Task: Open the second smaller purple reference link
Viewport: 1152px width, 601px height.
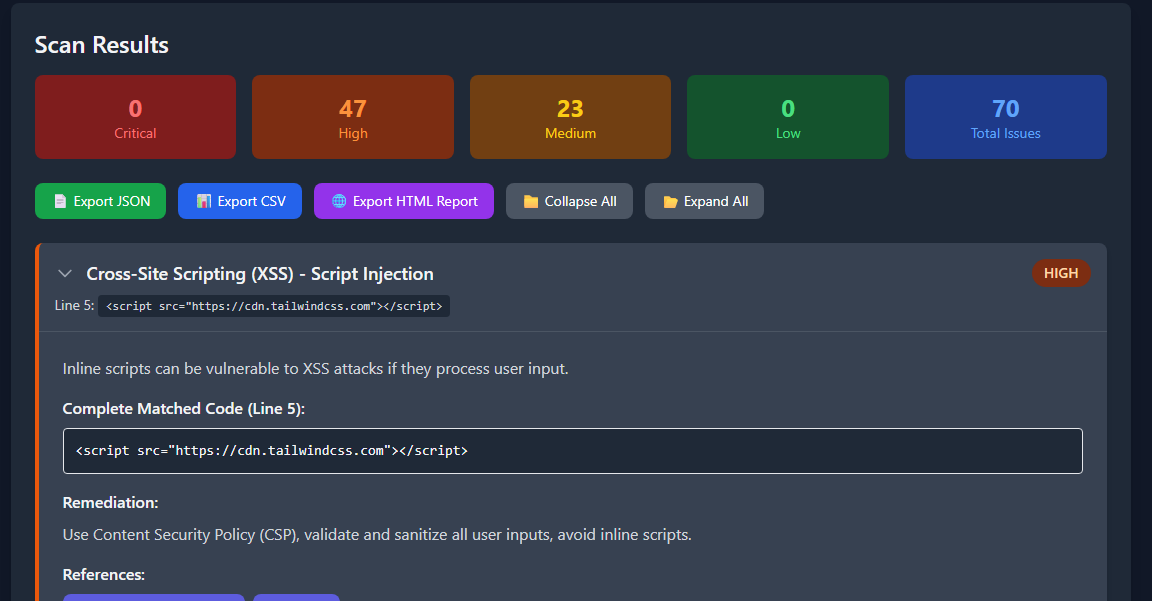Action: pos(296,597)
